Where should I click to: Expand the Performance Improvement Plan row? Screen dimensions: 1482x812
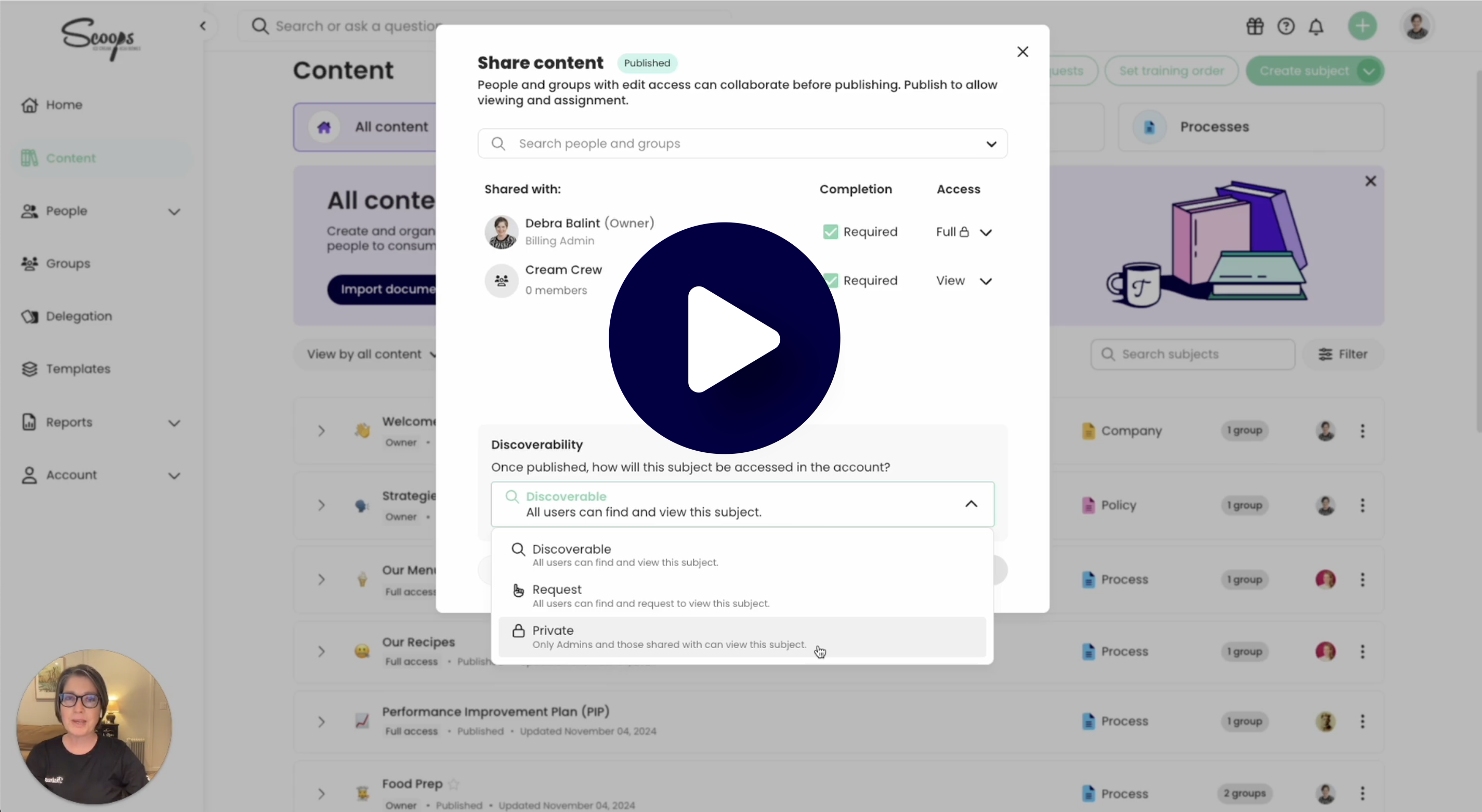[321, 722]
